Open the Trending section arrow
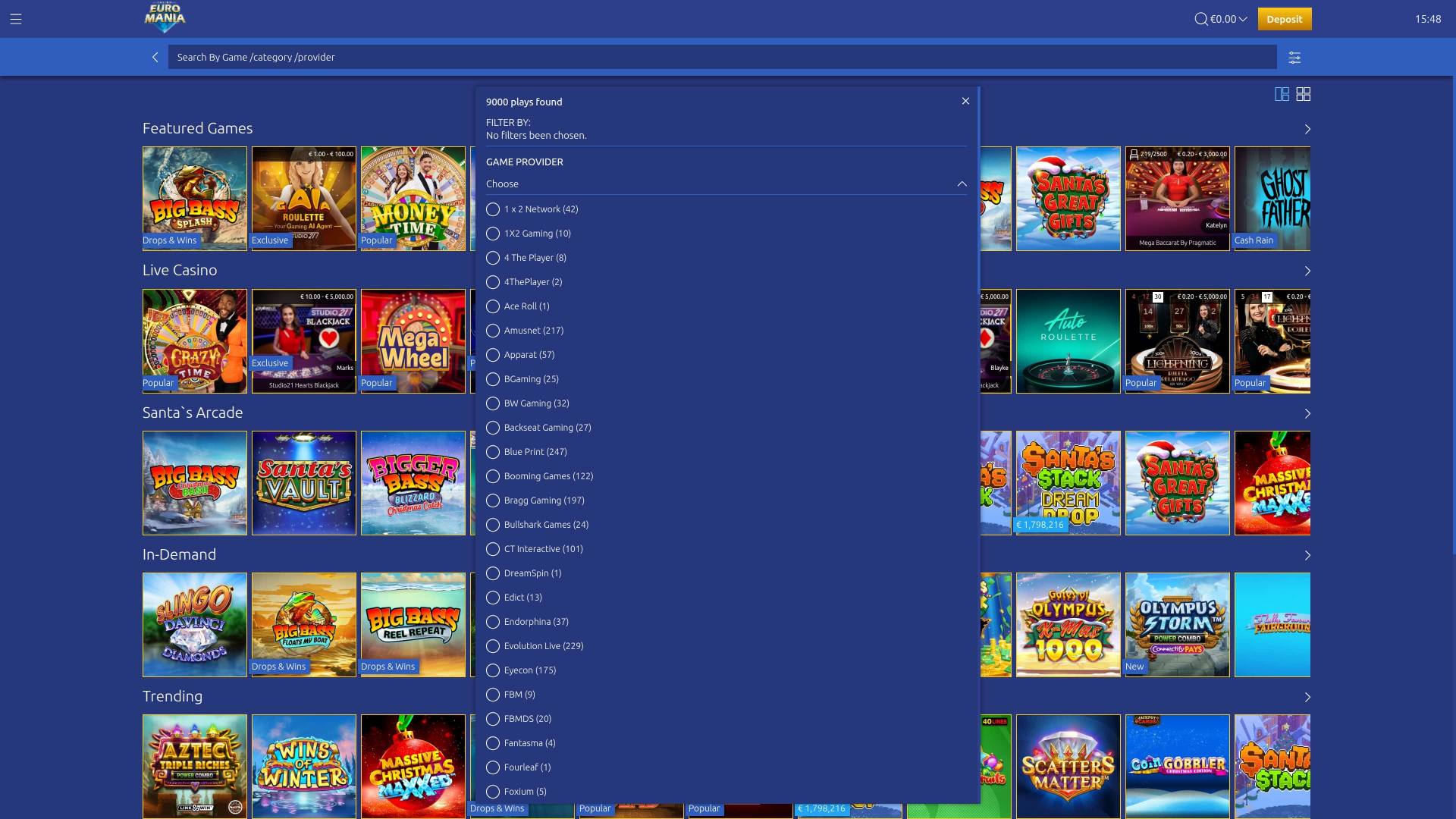Image resolution: width=1456 pixels, height=819 pixels. pyautogui.click(x=1307, y=697)
